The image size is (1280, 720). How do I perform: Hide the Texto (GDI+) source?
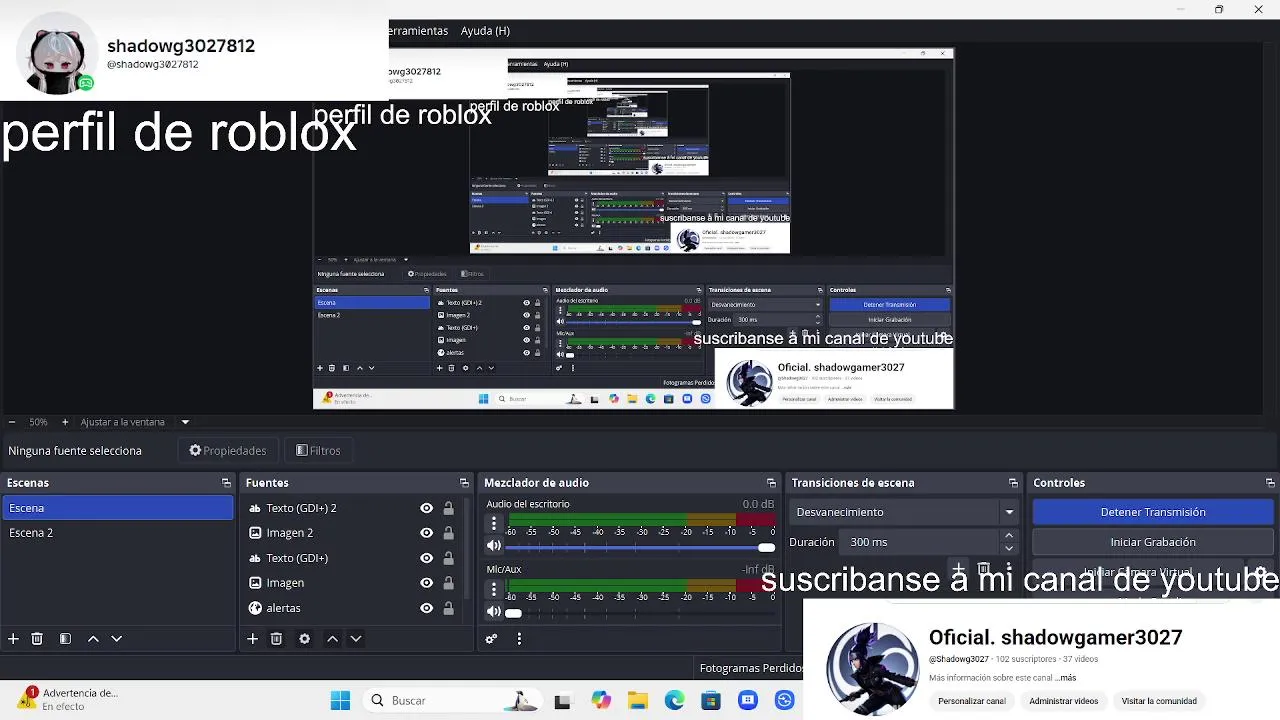point(427,558)
